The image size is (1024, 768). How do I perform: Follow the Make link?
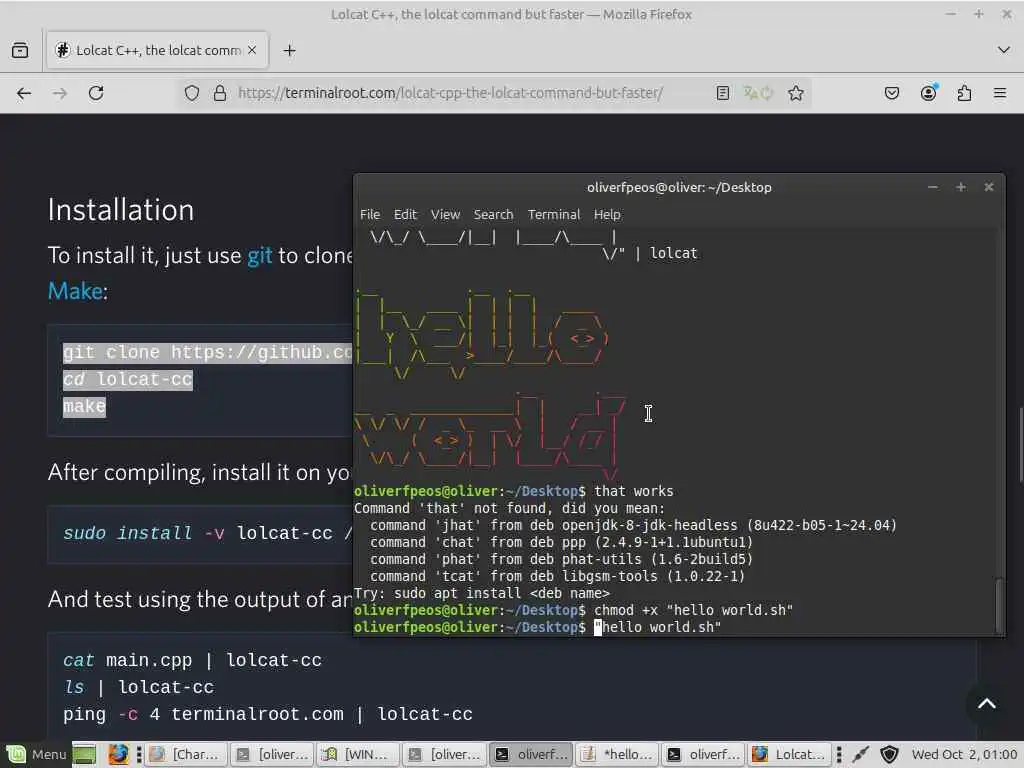pos(75,291)
